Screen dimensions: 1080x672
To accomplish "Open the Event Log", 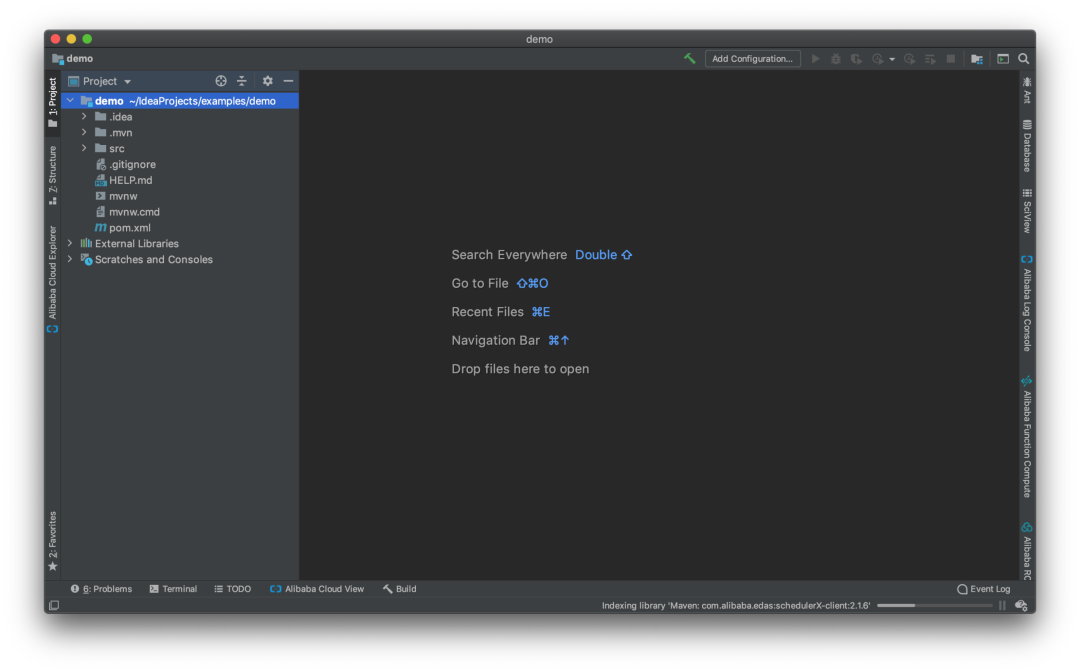I will point(984,589).
